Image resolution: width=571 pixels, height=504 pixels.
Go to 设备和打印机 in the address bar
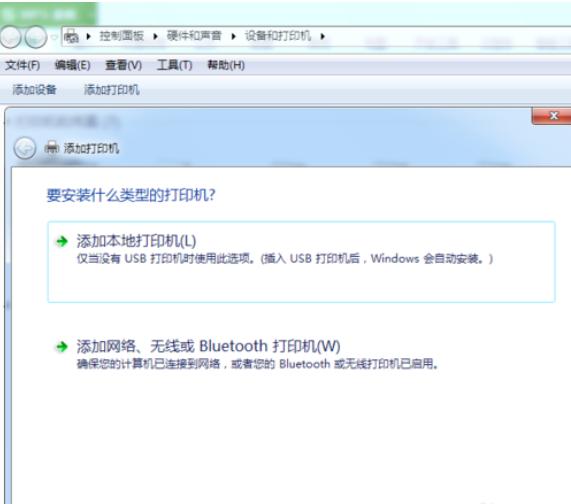click(x=278, y=36)
